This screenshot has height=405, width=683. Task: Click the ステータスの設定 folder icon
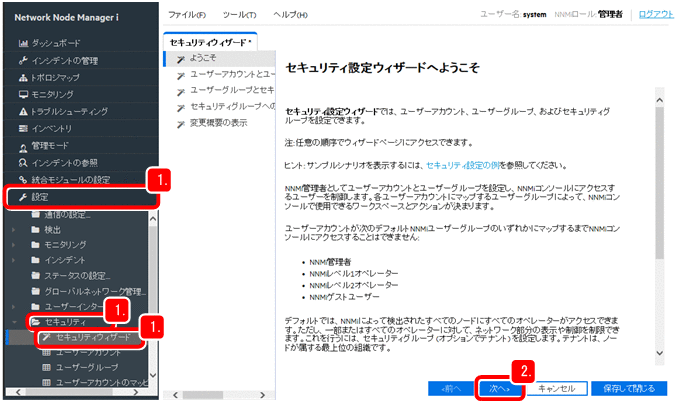pos(36,275)
